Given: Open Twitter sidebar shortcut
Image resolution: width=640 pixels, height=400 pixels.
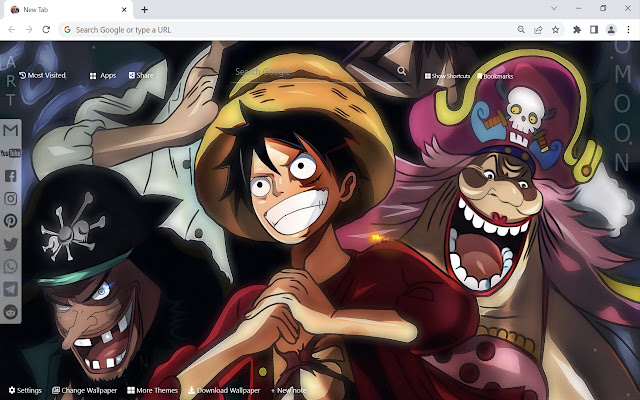Looking at the screenshot, I should click(x=11, y=244).
